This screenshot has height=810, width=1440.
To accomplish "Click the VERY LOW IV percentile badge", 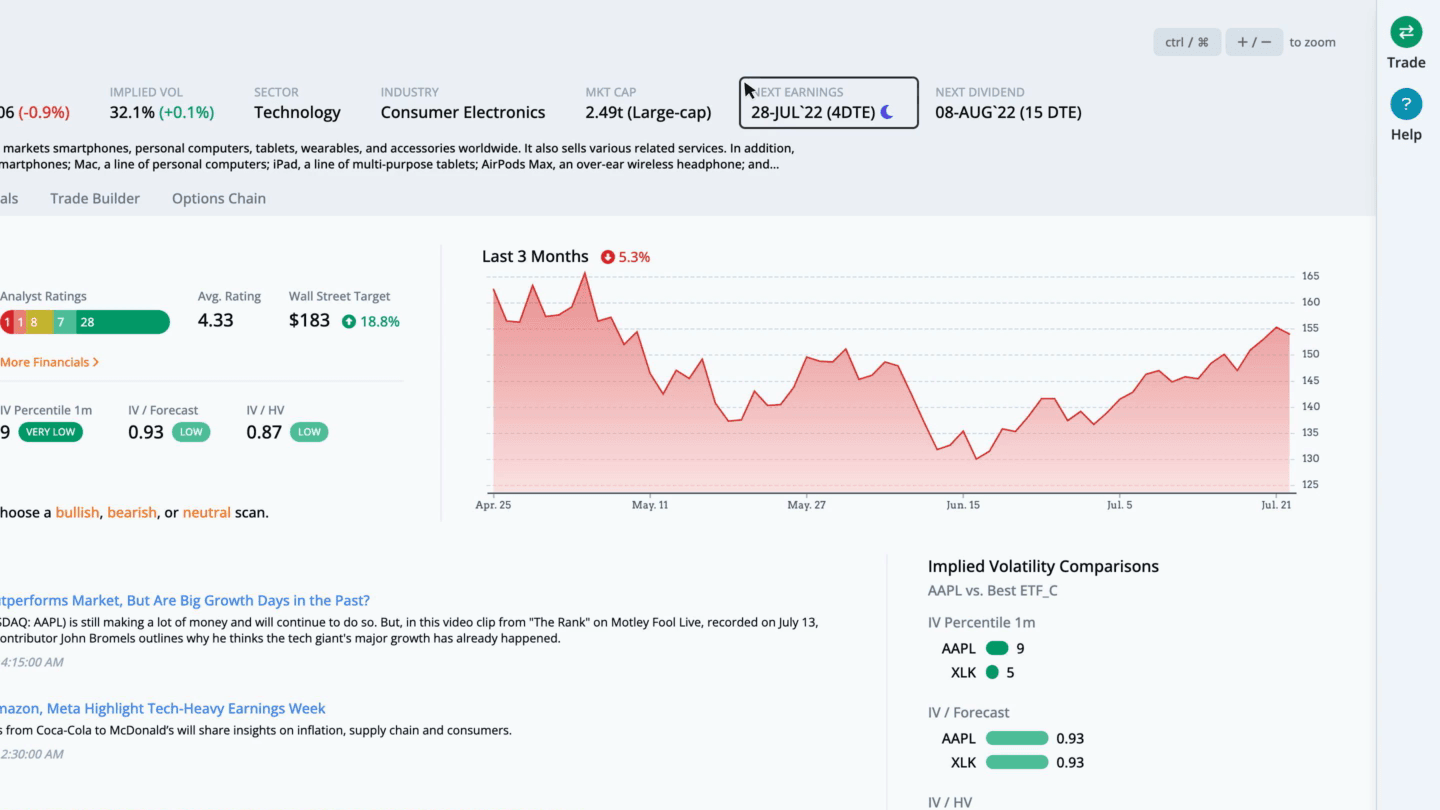I will tap(50, 432).
